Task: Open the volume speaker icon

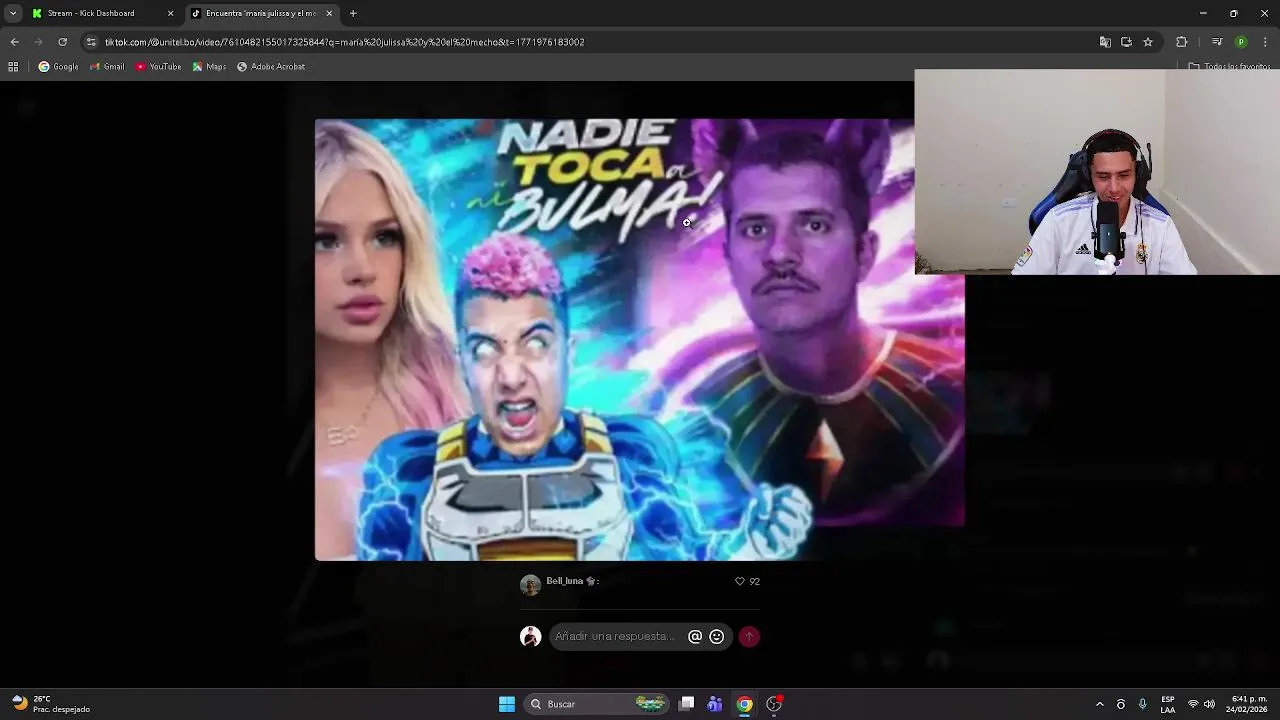Action: (1209, 704)
